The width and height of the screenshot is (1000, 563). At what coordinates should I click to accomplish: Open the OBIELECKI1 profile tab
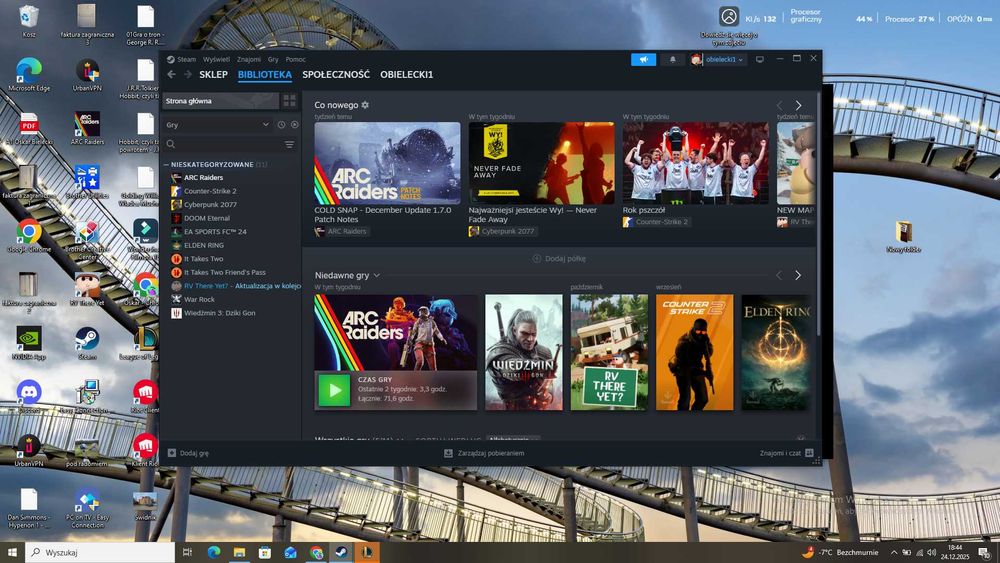(x=406, y=75)
